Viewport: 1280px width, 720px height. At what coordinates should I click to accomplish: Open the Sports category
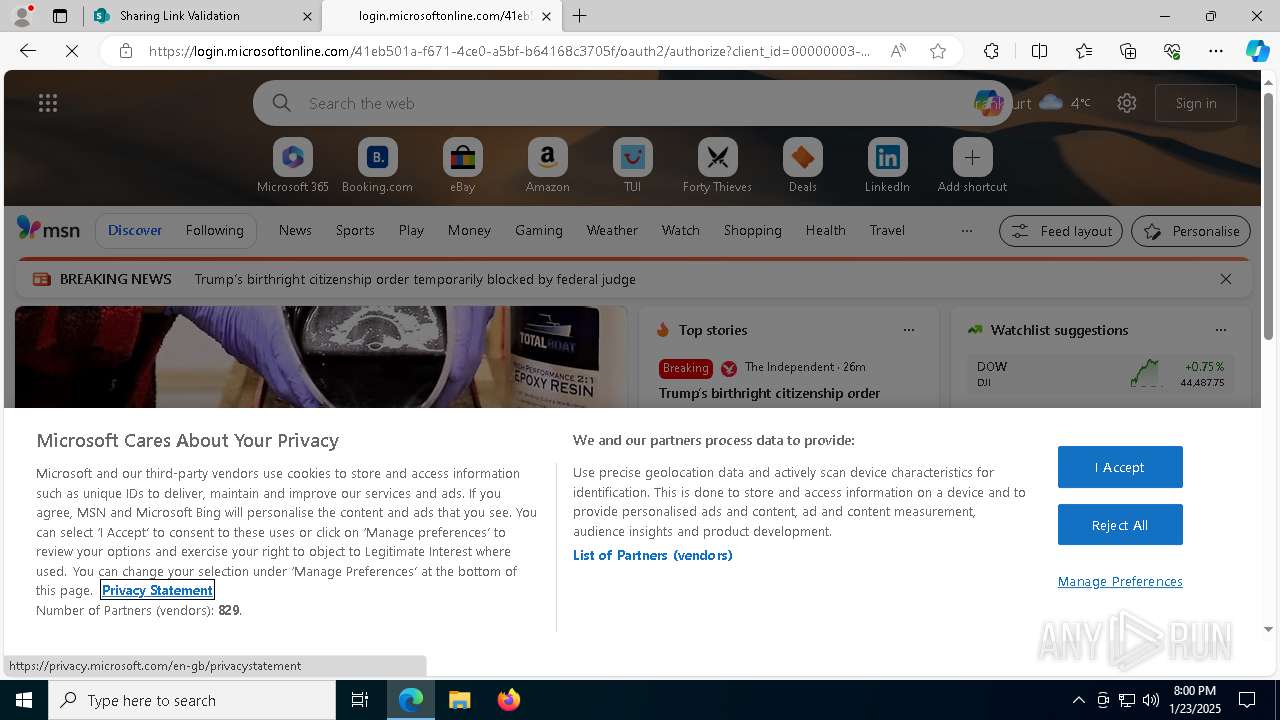coord(355,231)
